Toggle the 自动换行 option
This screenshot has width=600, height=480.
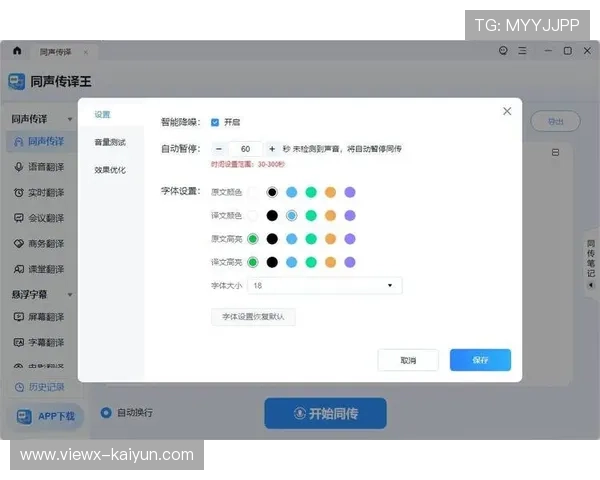(106, 413)
